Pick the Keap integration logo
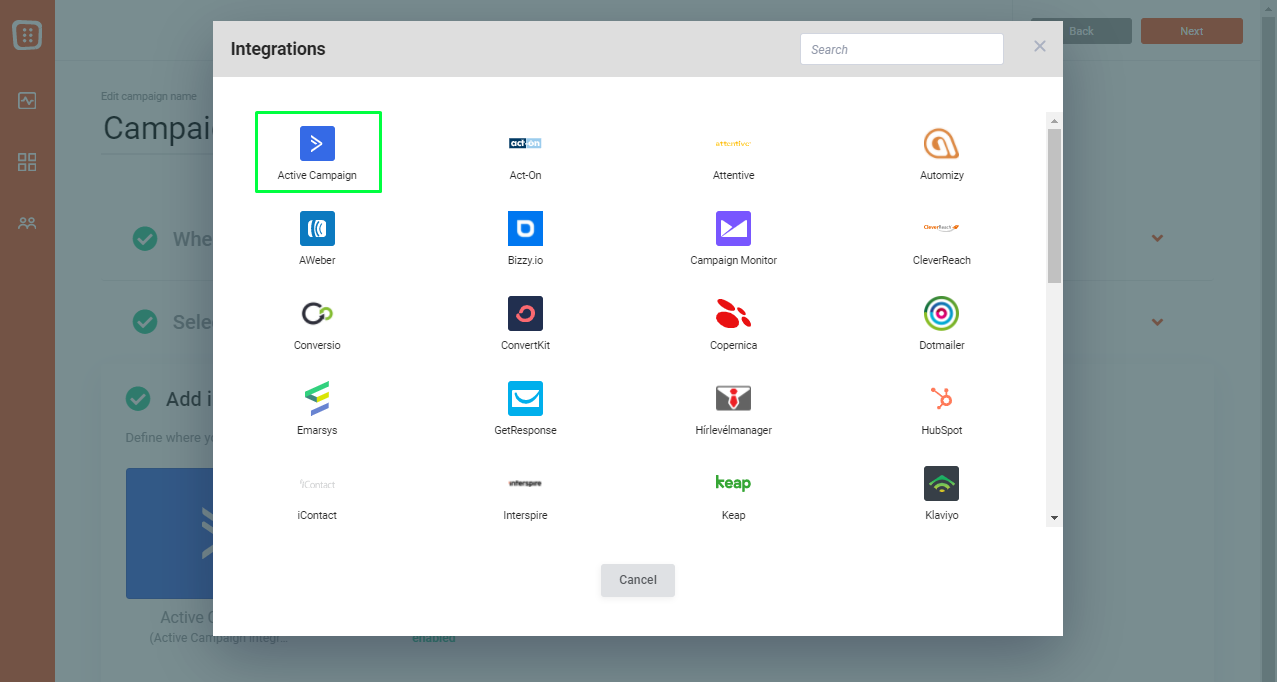Screen dimensions: 1277x682 tap(733, 483)
